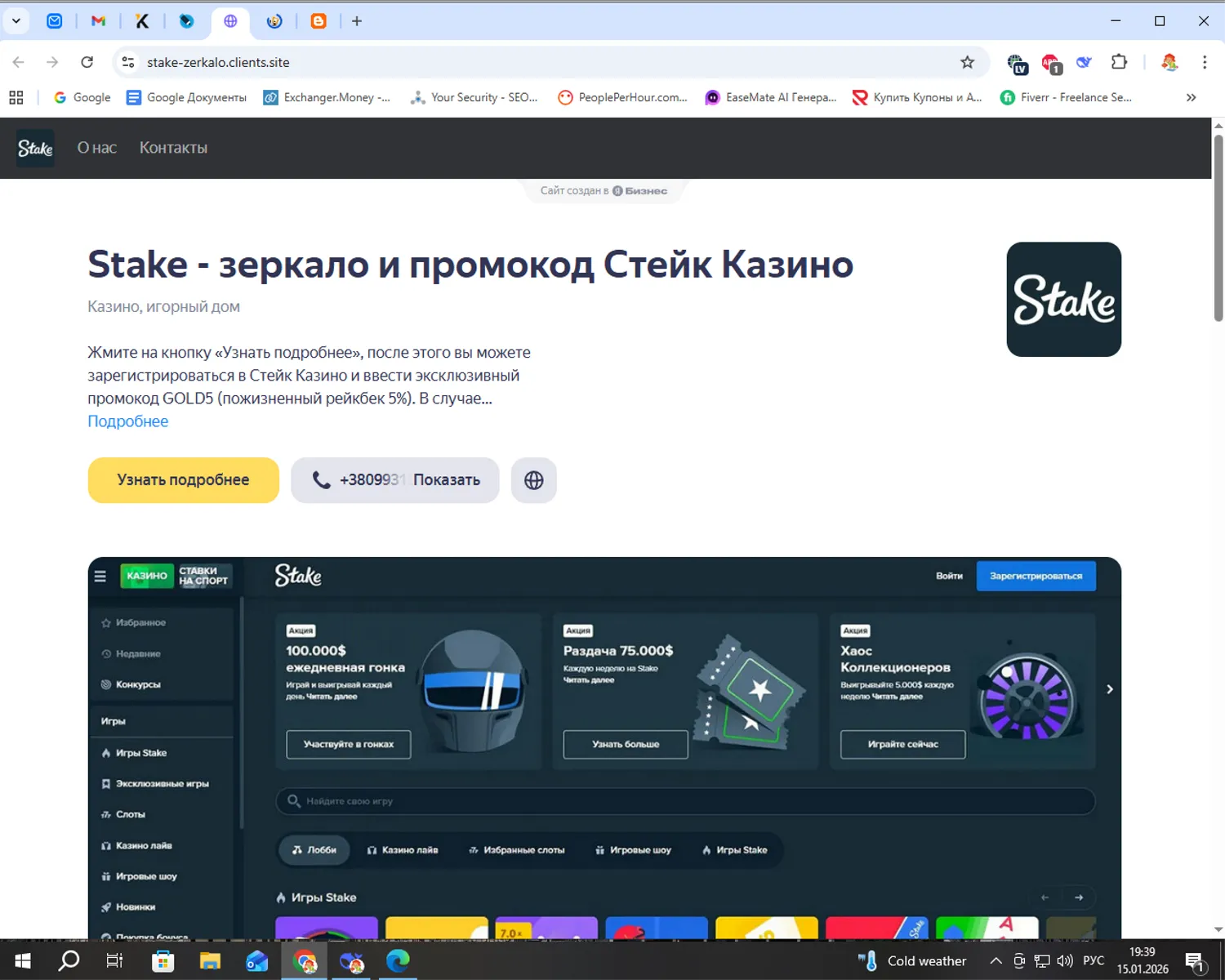Open Task View on the taskbar
The height and width of the screenshot is (980, 1225).
pyautogui.click(x=114, y=961)
